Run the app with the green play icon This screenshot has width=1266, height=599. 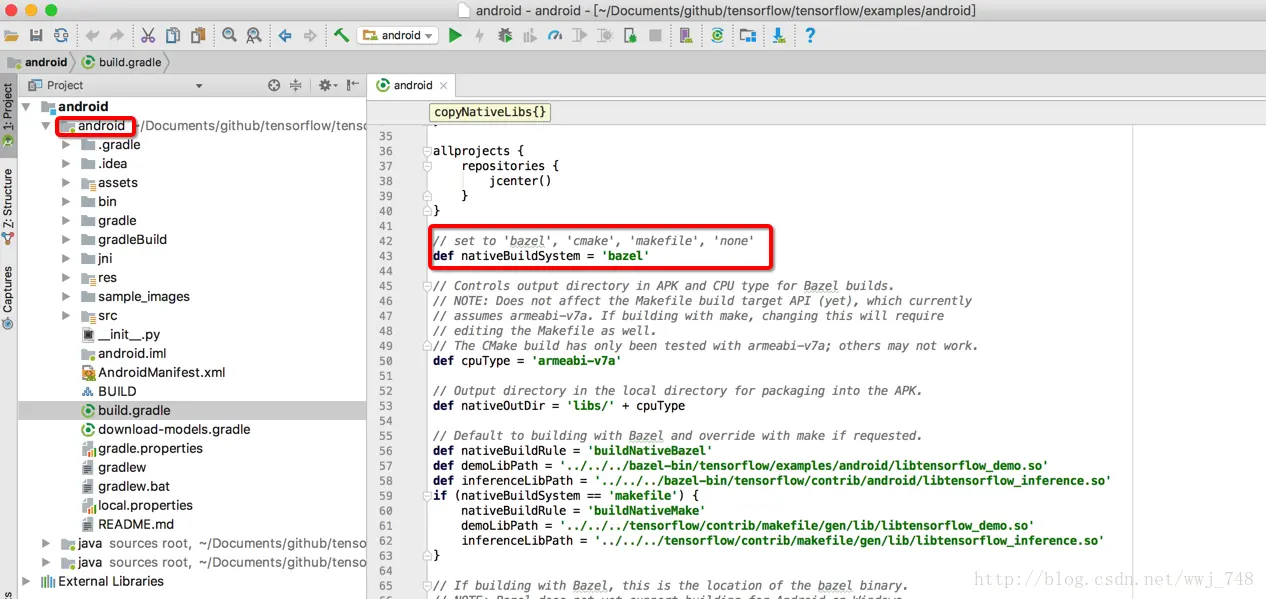[x=455, y=36]
